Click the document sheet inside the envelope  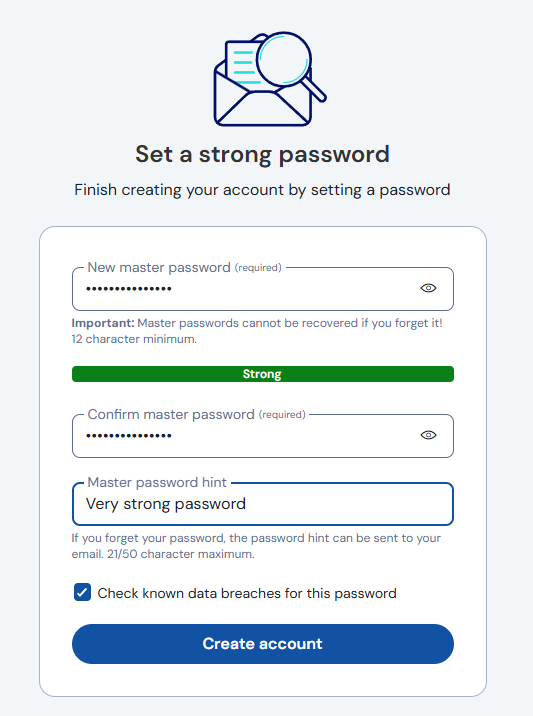pyautogui.click(x=243, y=63)
